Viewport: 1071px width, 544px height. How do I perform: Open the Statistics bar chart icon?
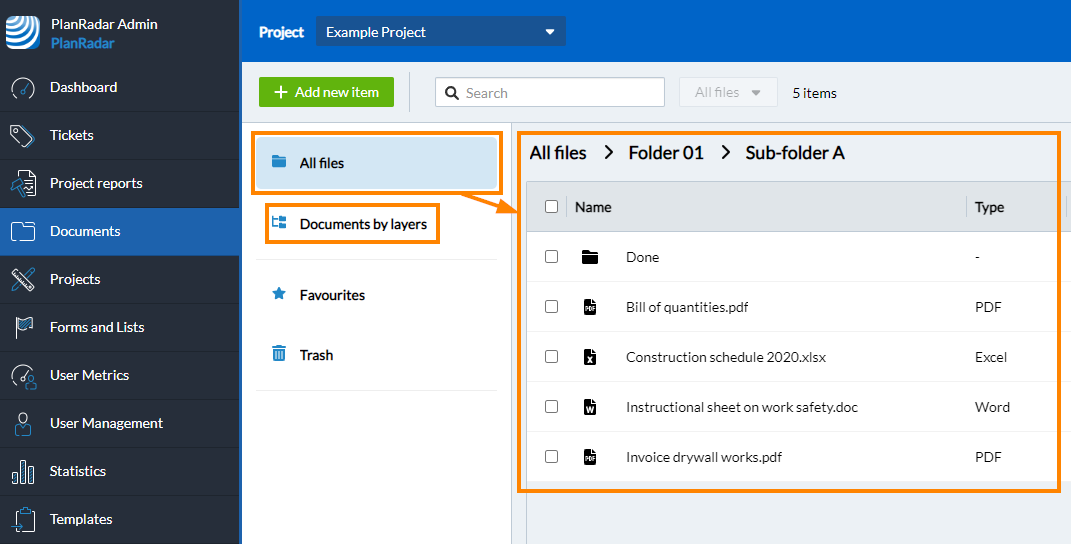[23, 472]
